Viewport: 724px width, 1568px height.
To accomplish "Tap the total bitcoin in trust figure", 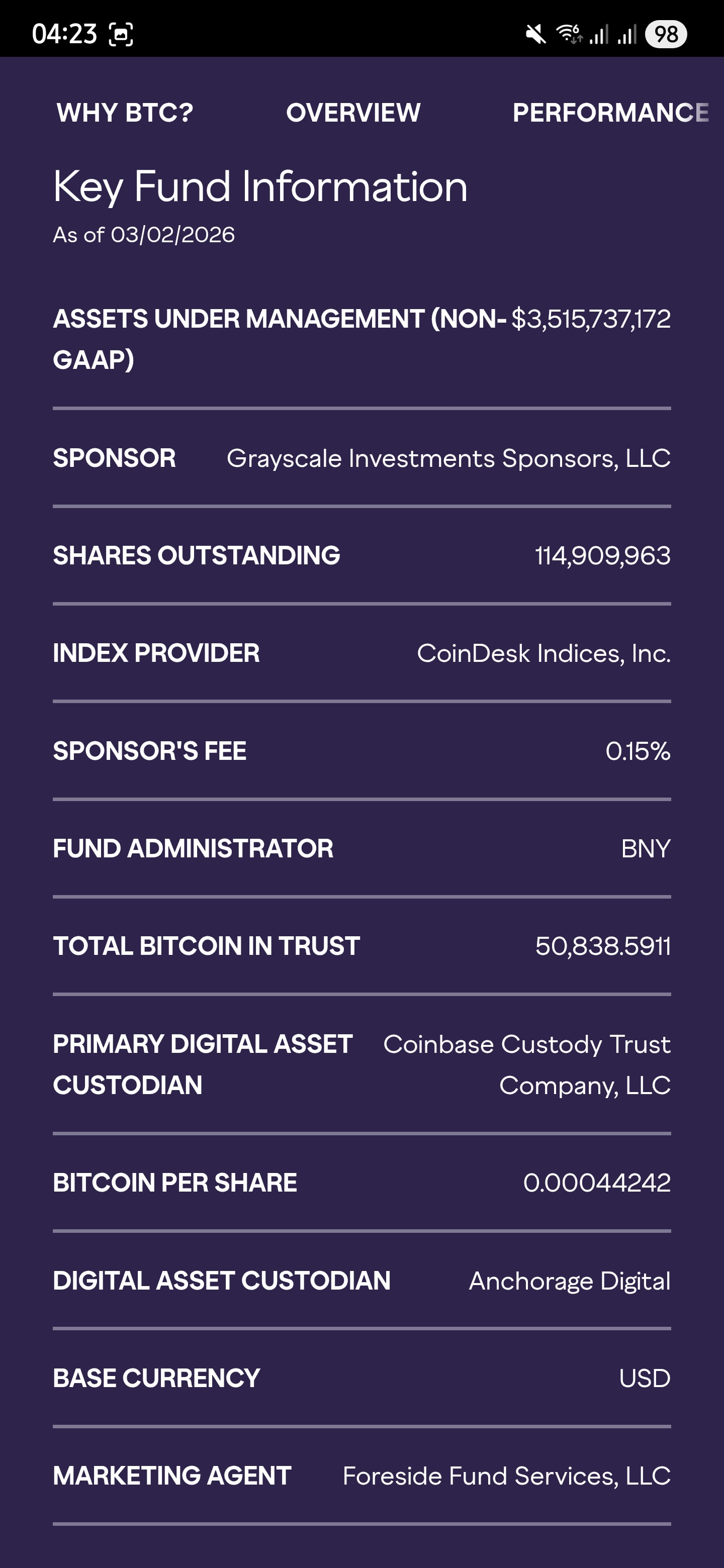I will pyautogui.click(x=602, y=946).
